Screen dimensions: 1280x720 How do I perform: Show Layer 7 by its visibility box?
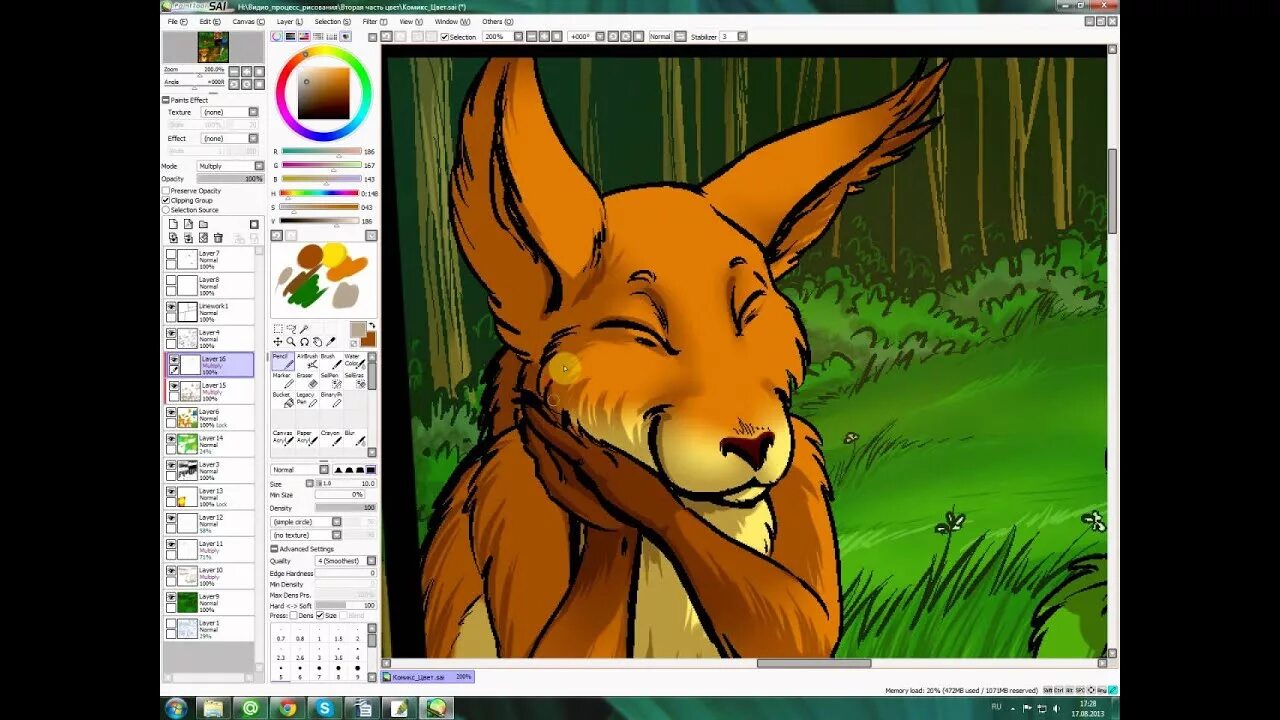point(171,254)
